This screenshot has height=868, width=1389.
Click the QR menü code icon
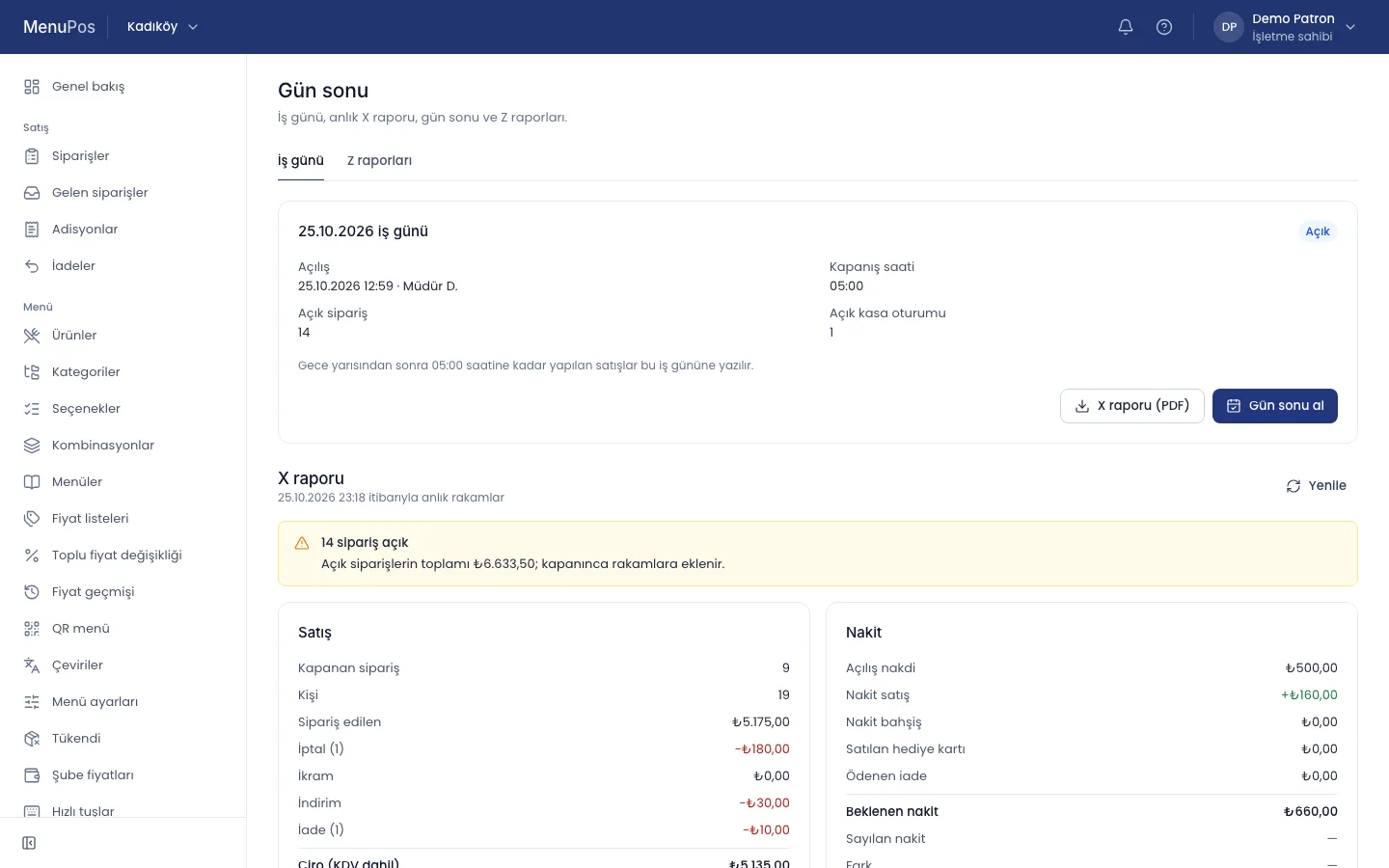[32, 629]
